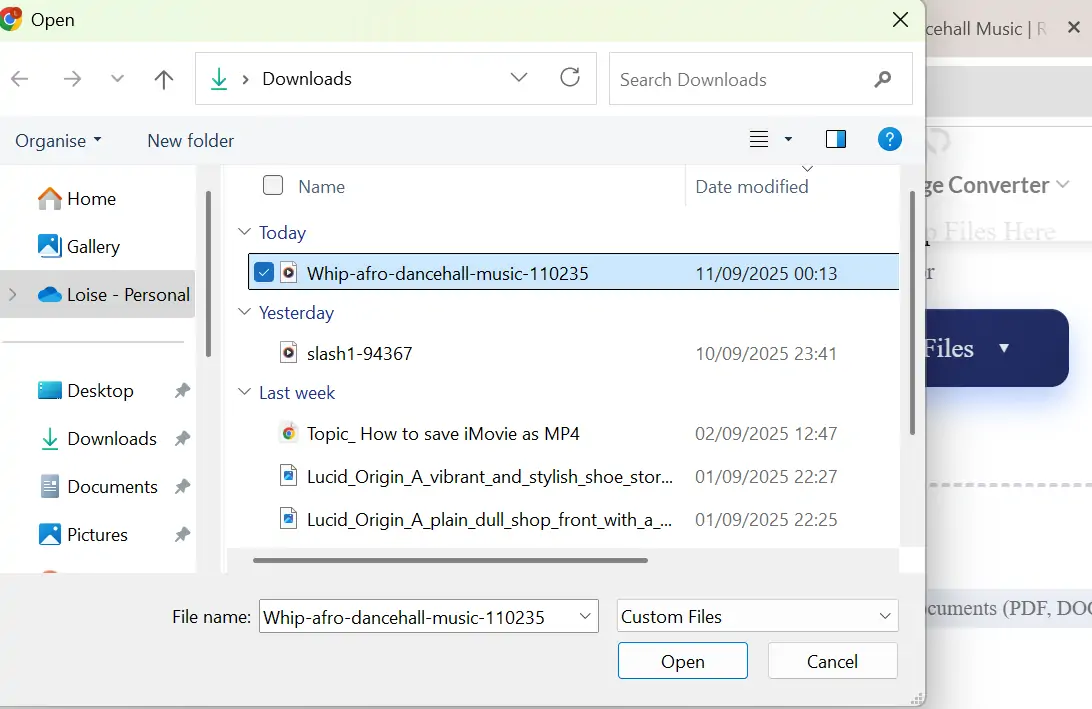Click the Back navigation arrow

tap(20, 80)
